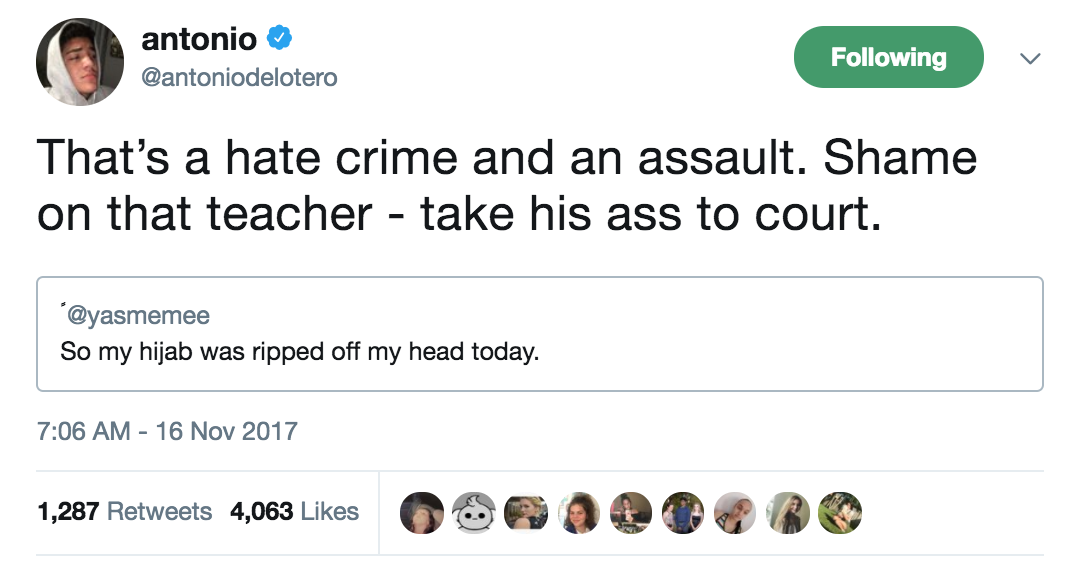Screen dimensions: 1076x572
Task: Click the fourth liker avatar with curly hair
Action: tap(578, 512)
